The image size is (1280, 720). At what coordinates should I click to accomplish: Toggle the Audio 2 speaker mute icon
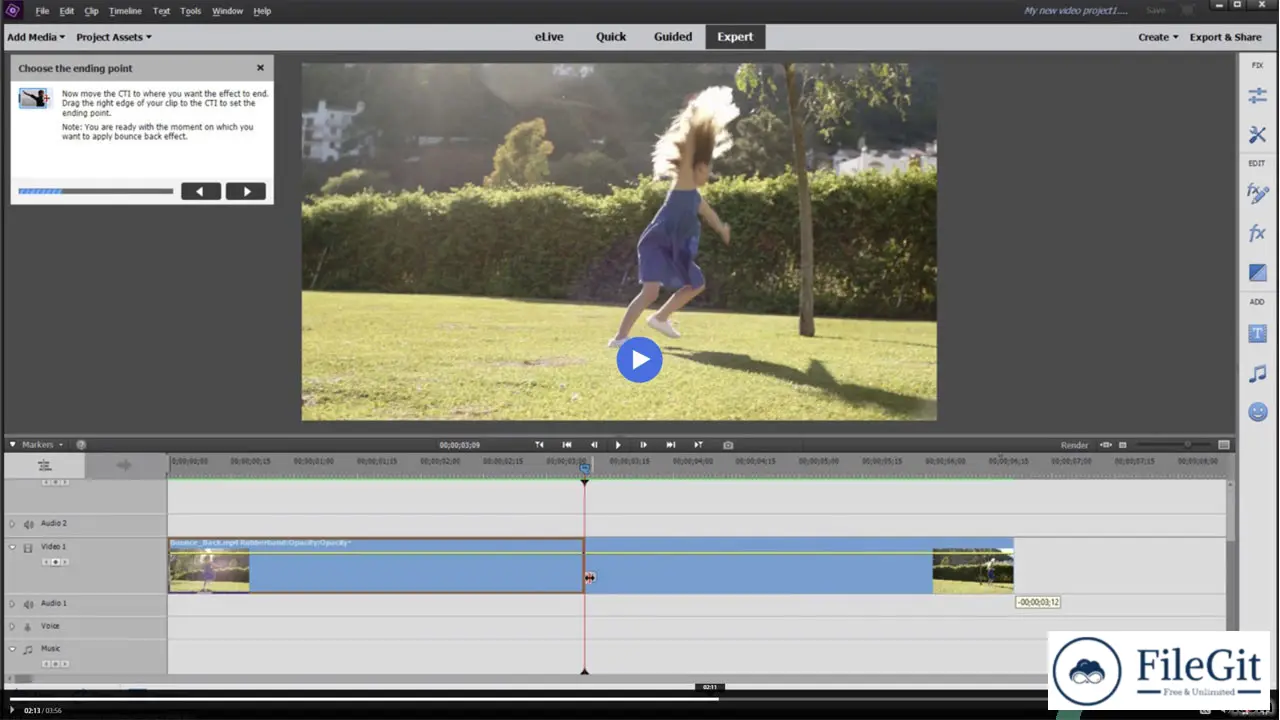click(28, 524)
